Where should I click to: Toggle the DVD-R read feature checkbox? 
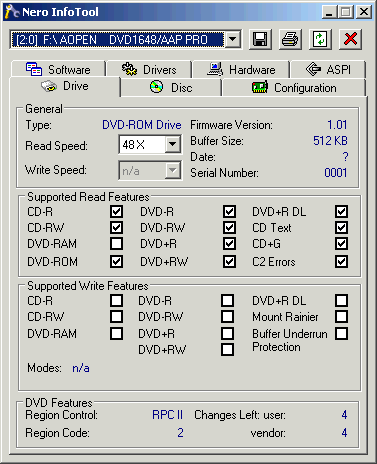[x=229, y=211]
